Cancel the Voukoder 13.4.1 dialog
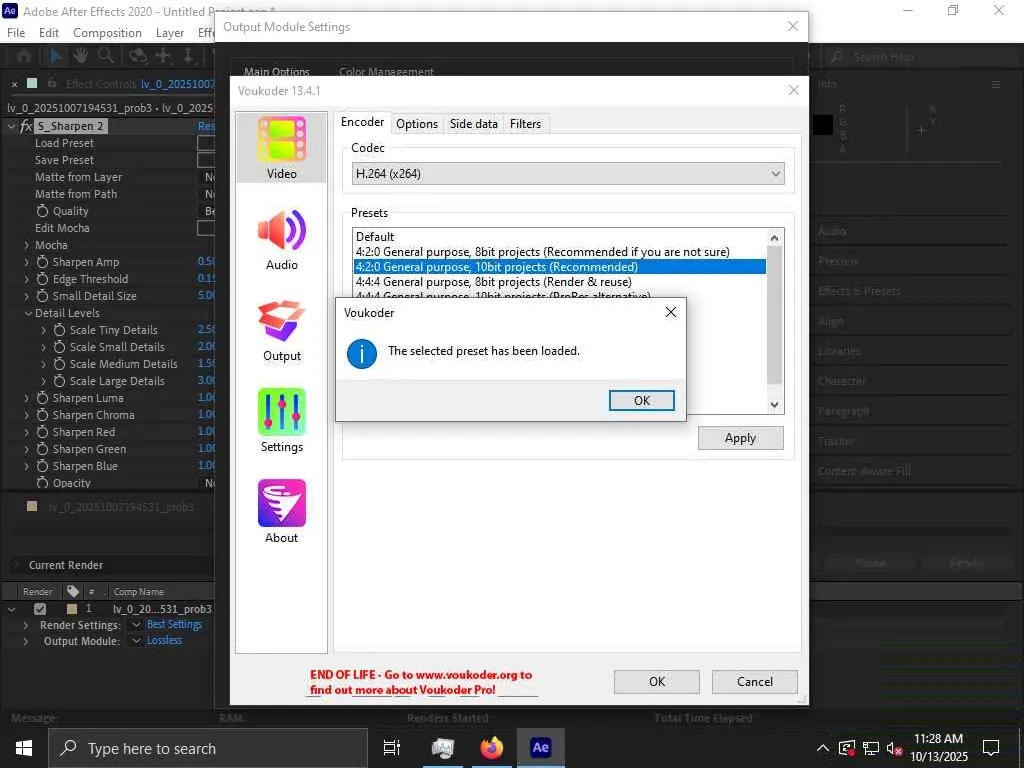This screenshot has width=1024, height=768. coord(754,681)
